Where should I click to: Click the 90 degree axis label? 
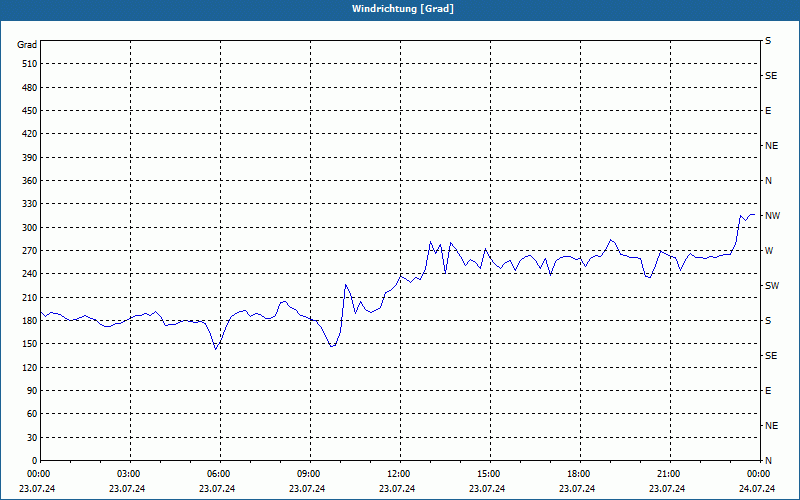pyautogui.click(x=31, y=390)
